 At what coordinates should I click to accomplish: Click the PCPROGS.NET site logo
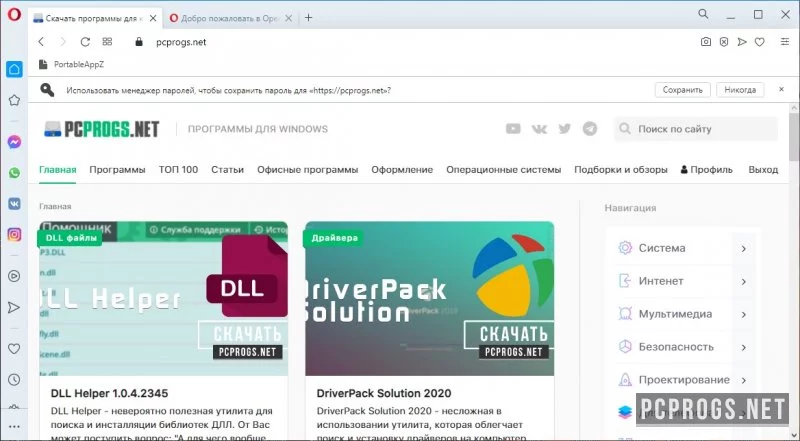pyautogui.click(x=102, y=129)
